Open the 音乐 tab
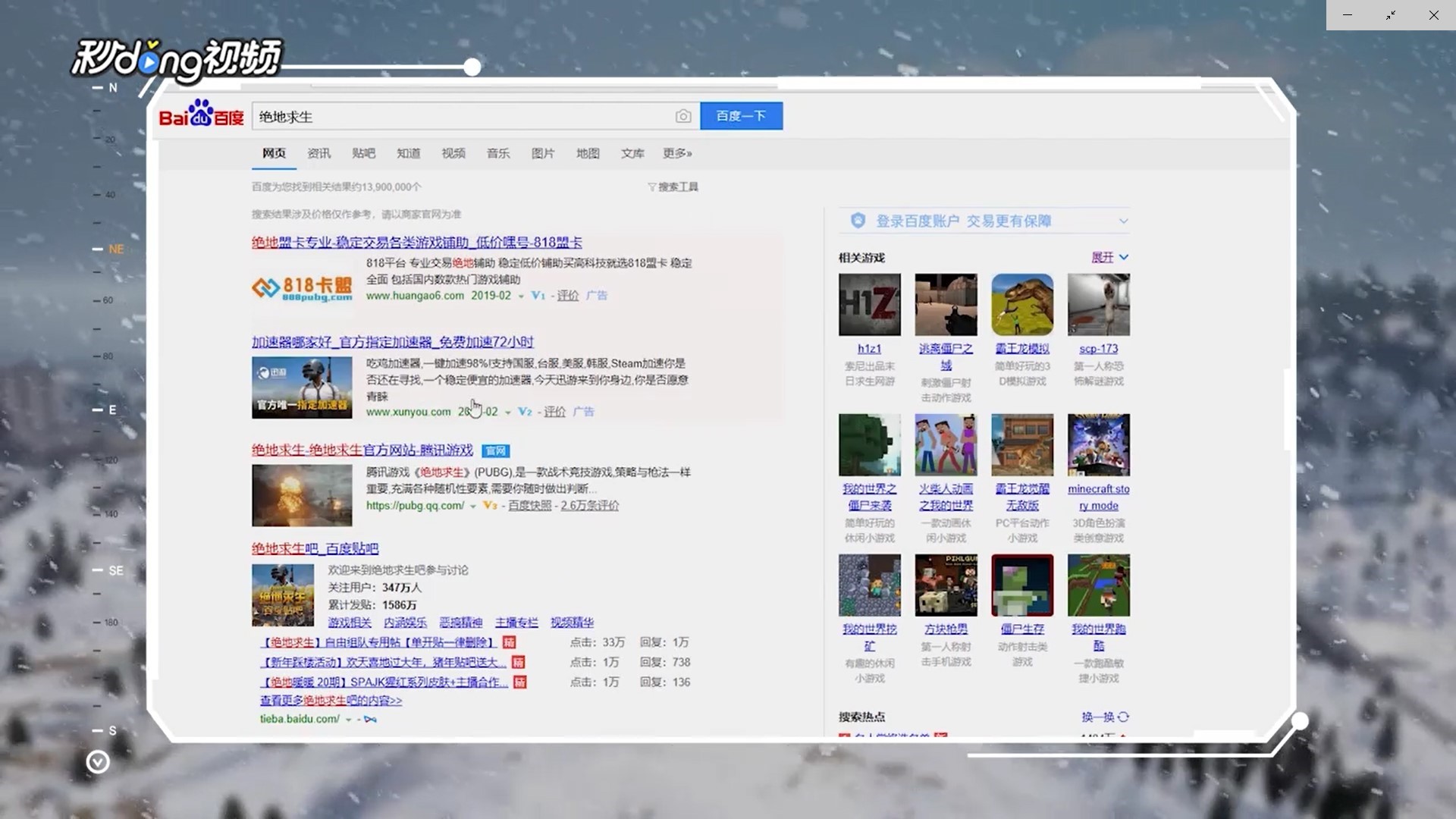This screenshot has height=819, width=1456. click(x=498, y=153)
